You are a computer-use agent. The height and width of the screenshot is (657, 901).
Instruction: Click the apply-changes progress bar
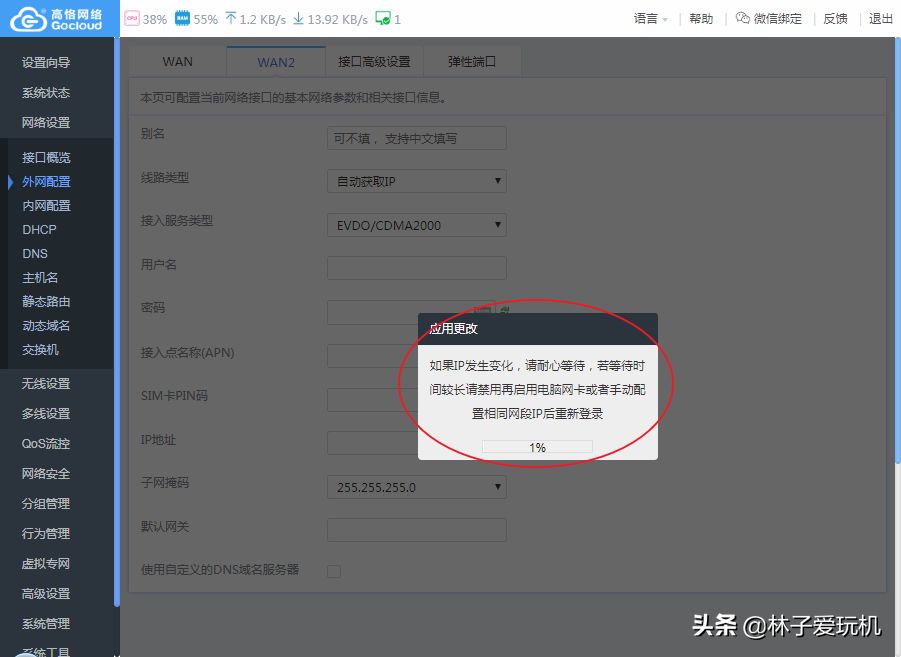click(x=537, y=447)
